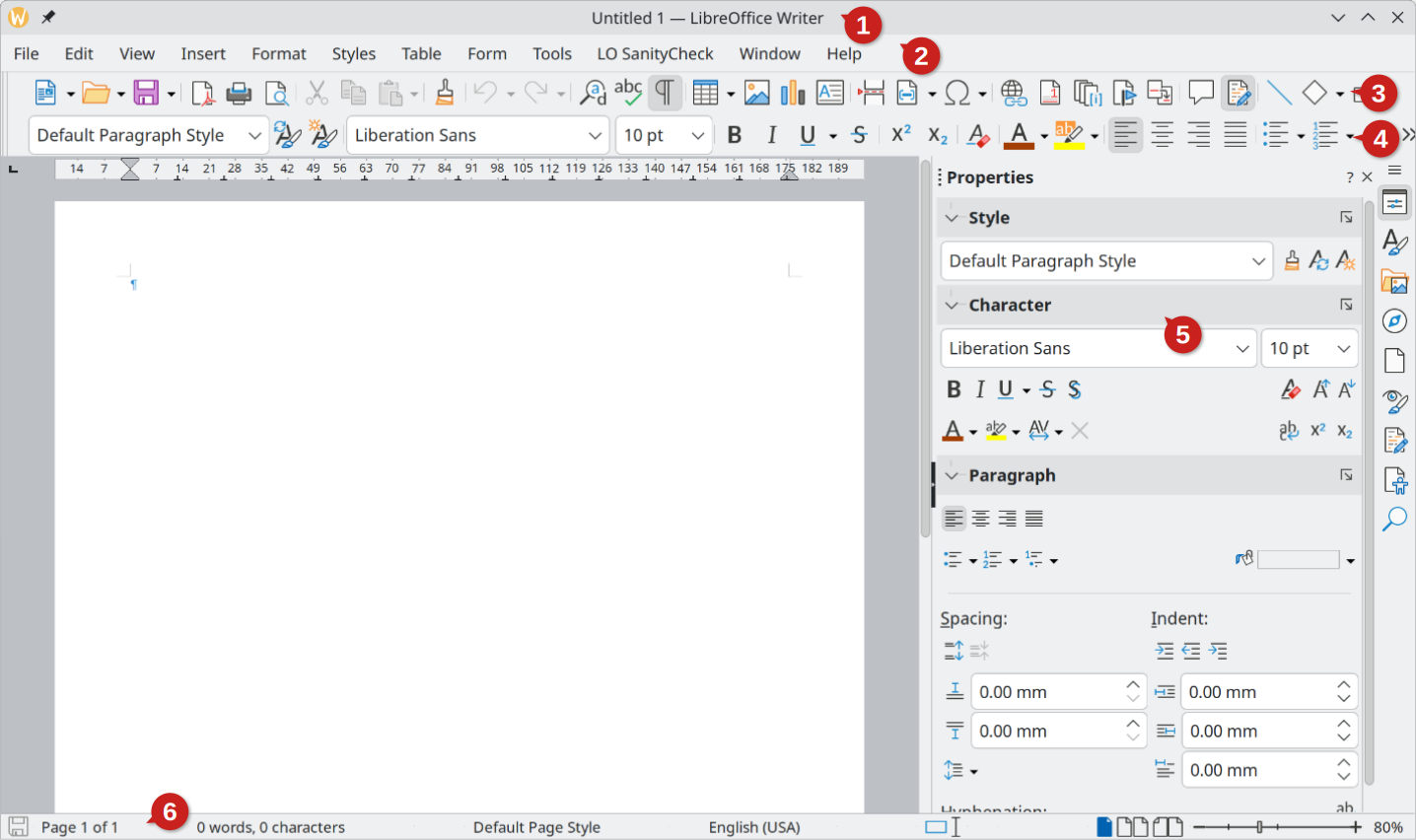
Task: Open the LO SanityCheck menu
Action: click(654, 53)
